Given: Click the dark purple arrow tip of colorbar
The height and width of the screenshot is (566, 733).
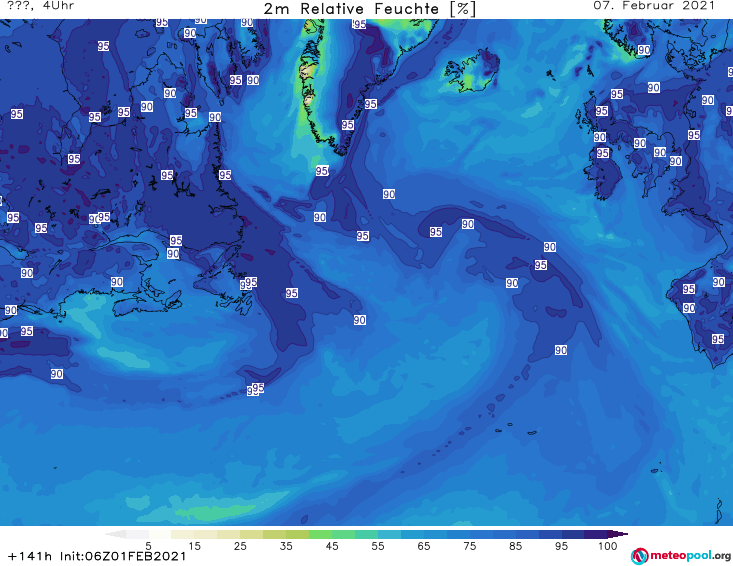Looking at the screenshot, I should (618, 534).
